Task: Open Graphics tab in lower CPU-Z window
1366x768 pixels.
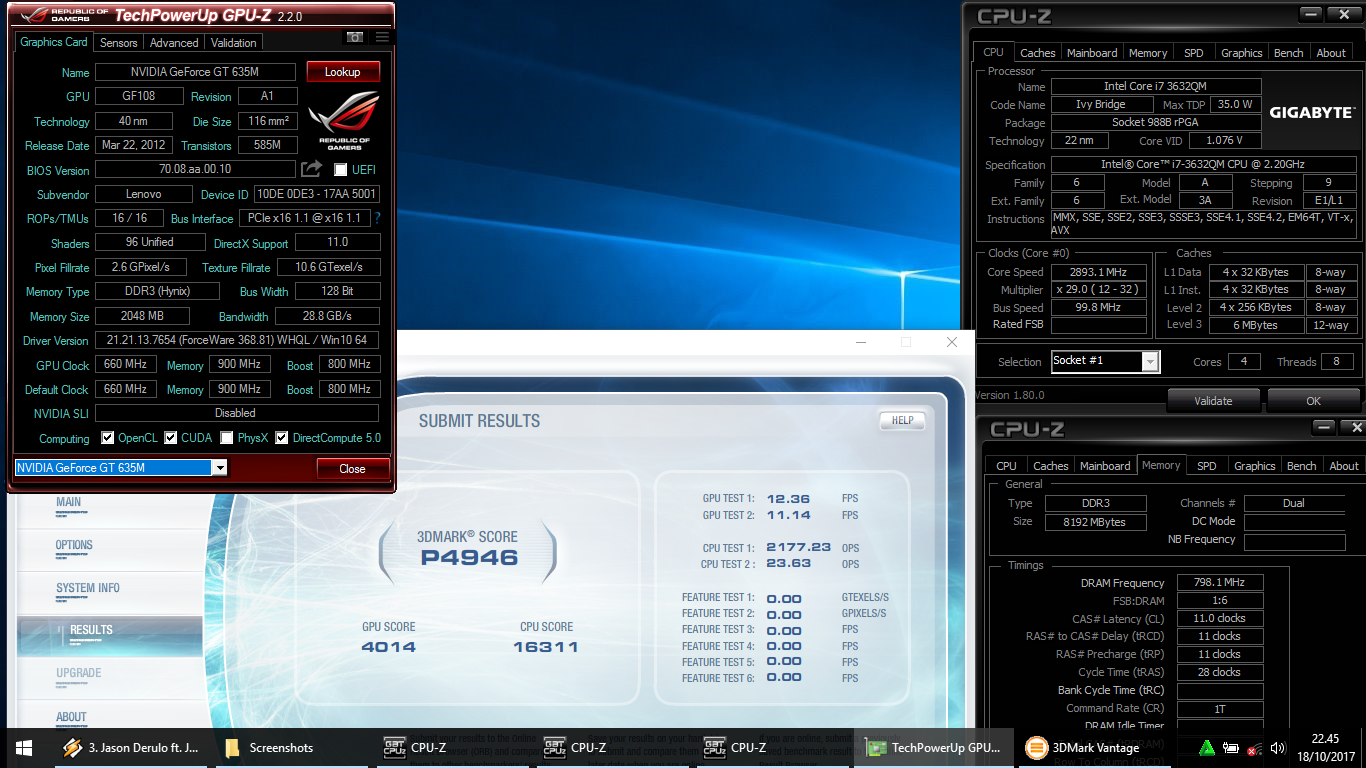Action: click(1254, 466)
